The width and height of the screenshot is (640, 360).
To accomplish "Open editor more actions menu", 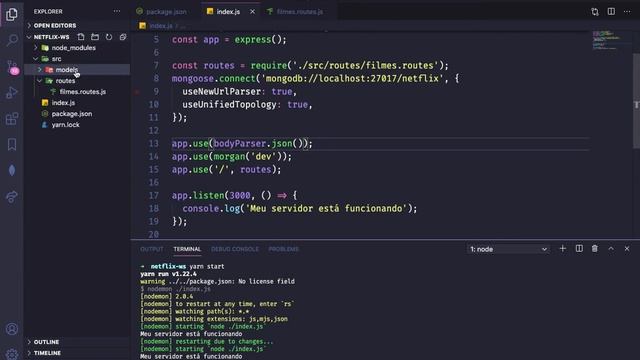I will tap(627, 11).
